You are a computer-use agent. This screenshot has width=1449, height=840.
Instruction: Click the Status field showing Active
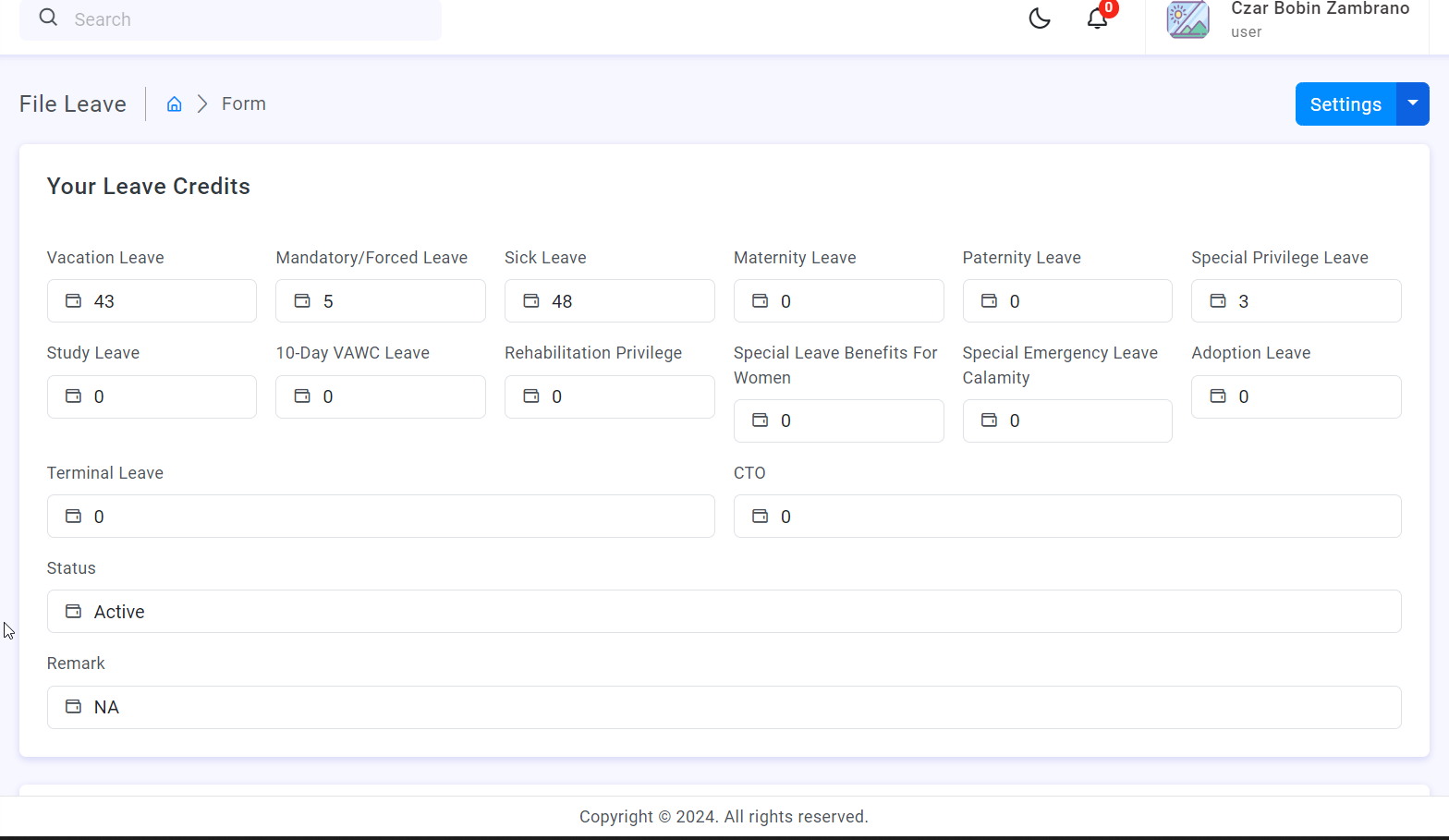[x=724, y=612]
